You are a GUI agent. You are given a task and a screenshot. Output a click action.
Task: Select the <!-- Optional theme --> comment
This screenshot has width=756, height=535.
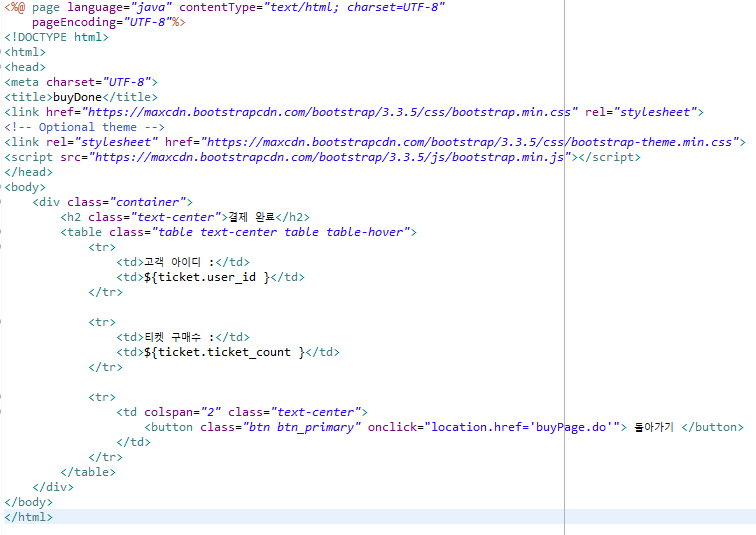point(84,127)
